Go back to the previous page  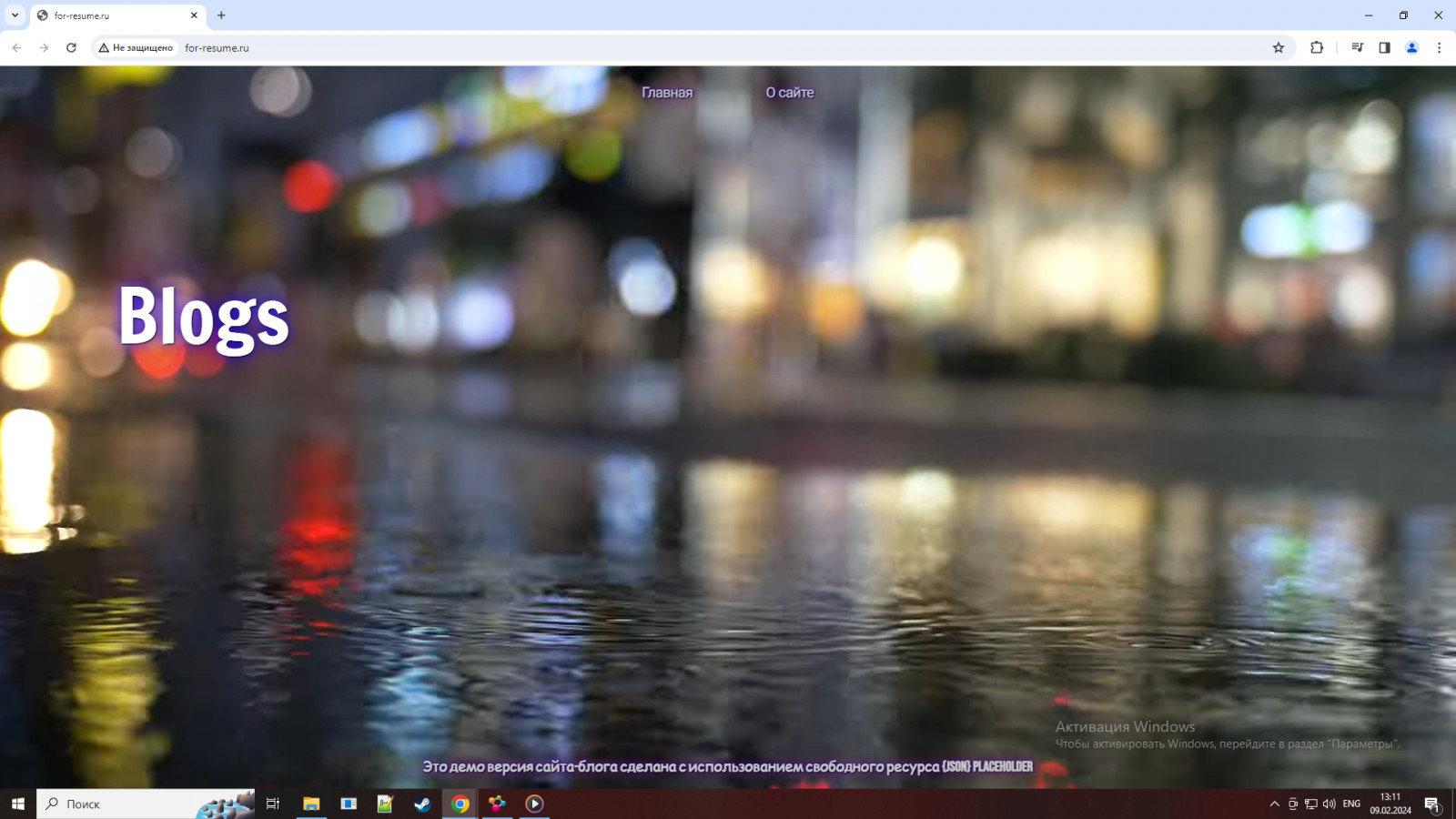click(x=16, y=47)
